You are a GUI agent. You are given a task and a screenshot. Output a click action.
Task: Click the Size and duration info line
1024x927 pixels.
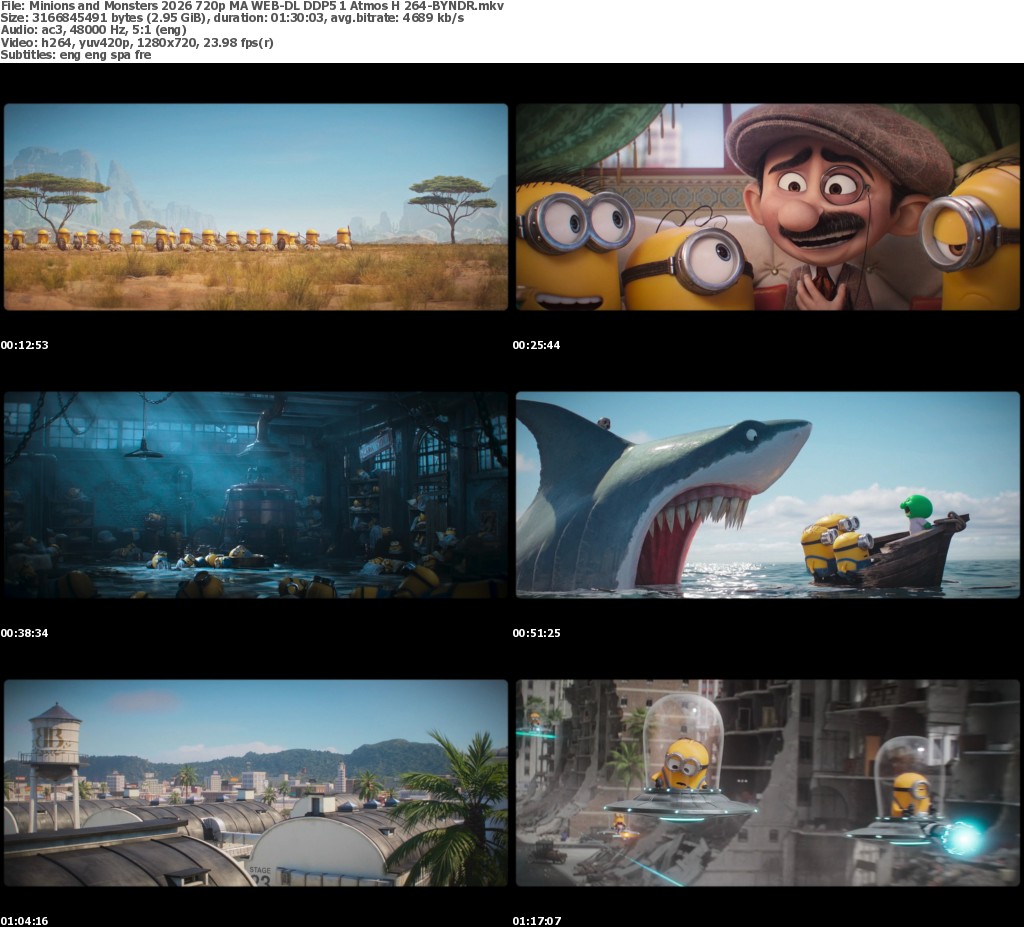click(232, 18)
